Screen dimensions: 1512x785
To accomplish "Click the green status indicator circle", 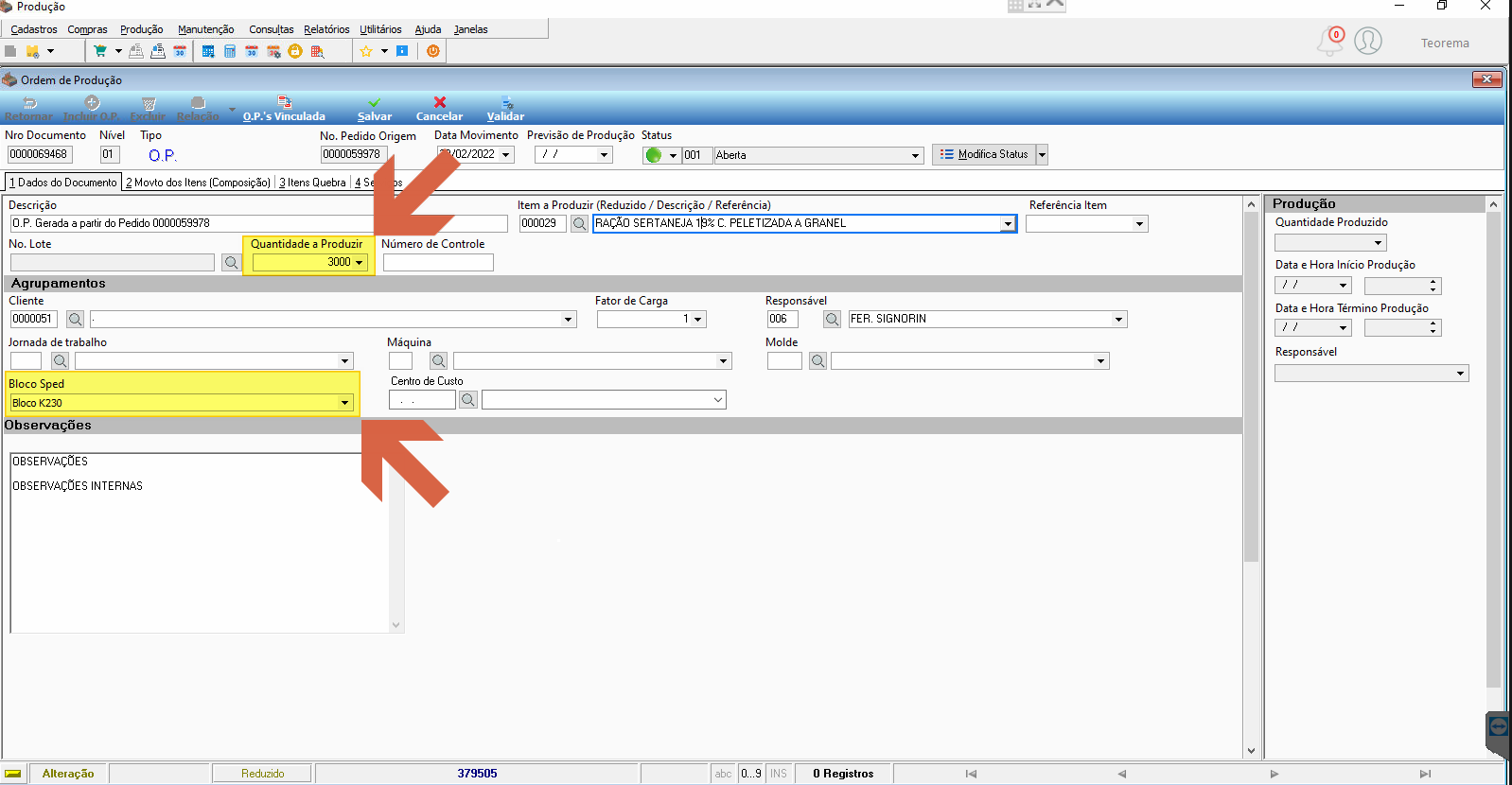I will (653, 155).
